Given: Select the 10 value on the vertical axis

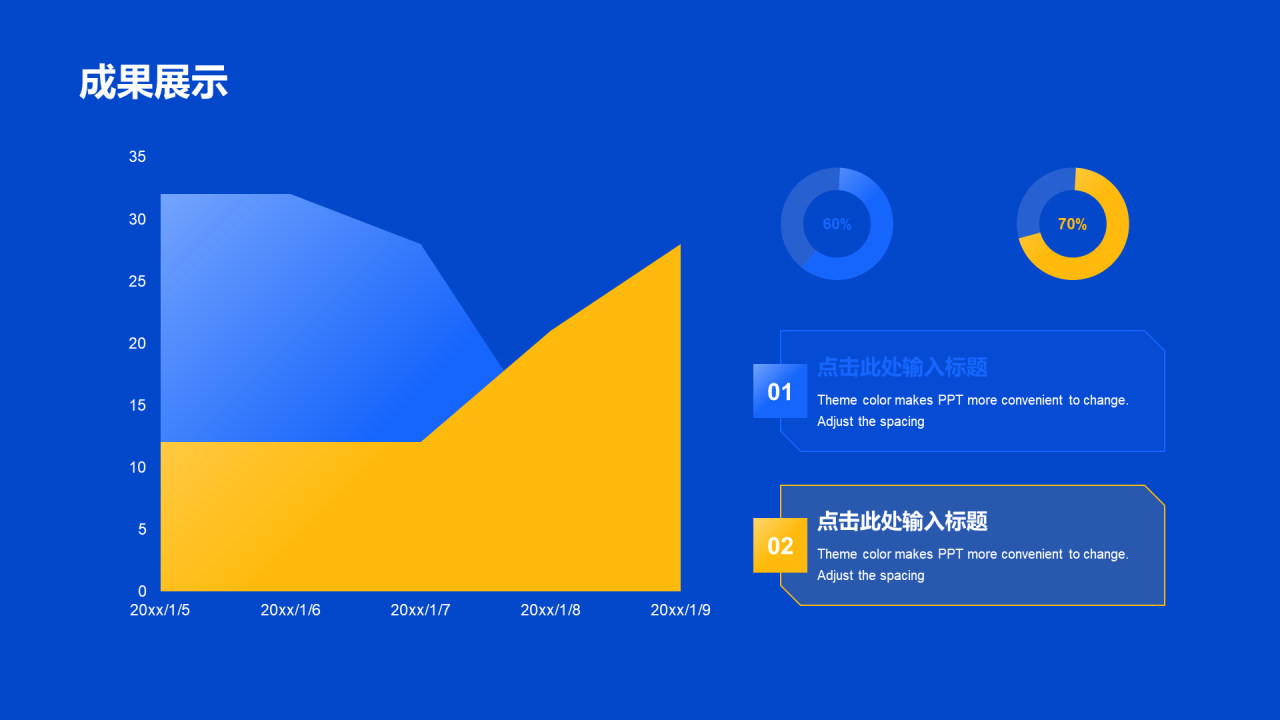Looking at the screenshot, I should (x=138, y=467).
